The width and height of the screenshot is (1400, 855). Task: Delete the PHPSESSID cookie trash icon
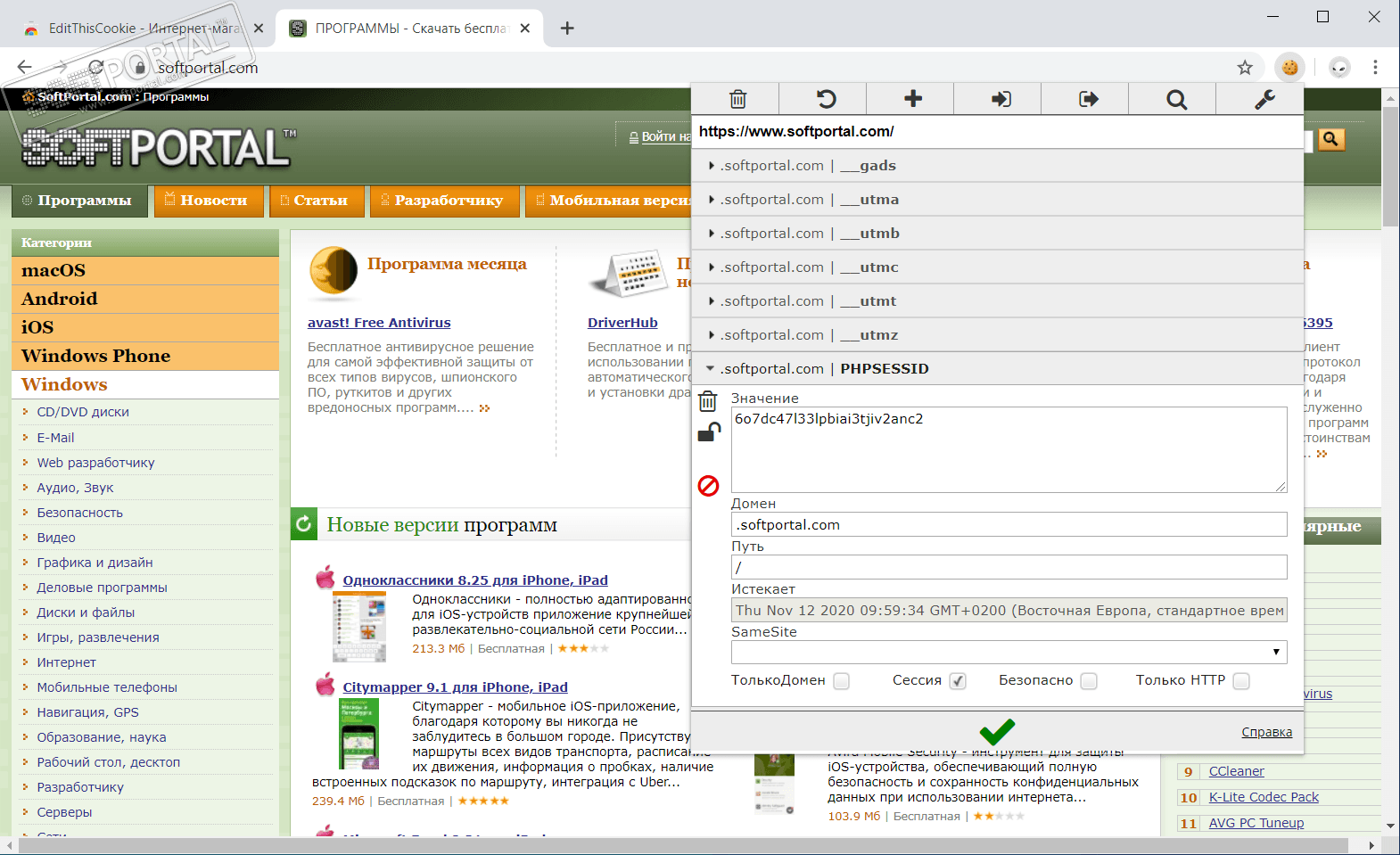tap(708, 400)
